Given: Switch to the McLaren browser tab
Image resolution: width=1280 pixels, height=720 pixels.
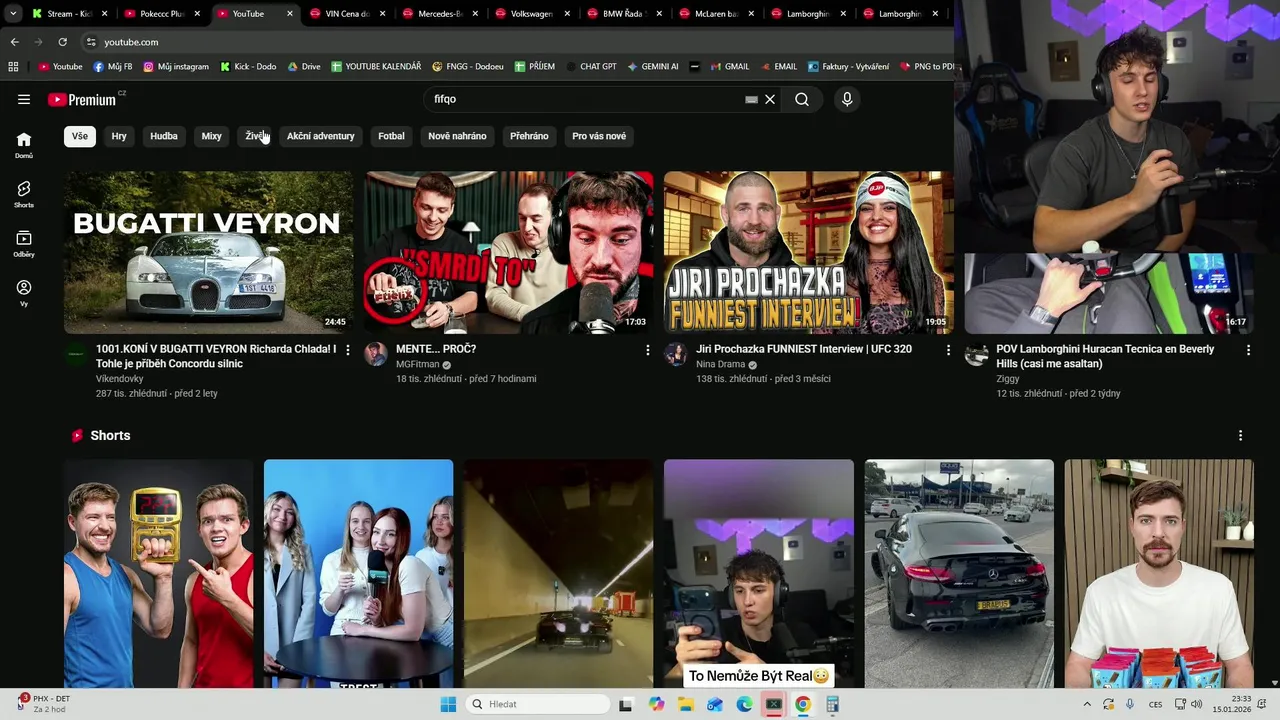Looking at the screenshot, I should (716, 14).
